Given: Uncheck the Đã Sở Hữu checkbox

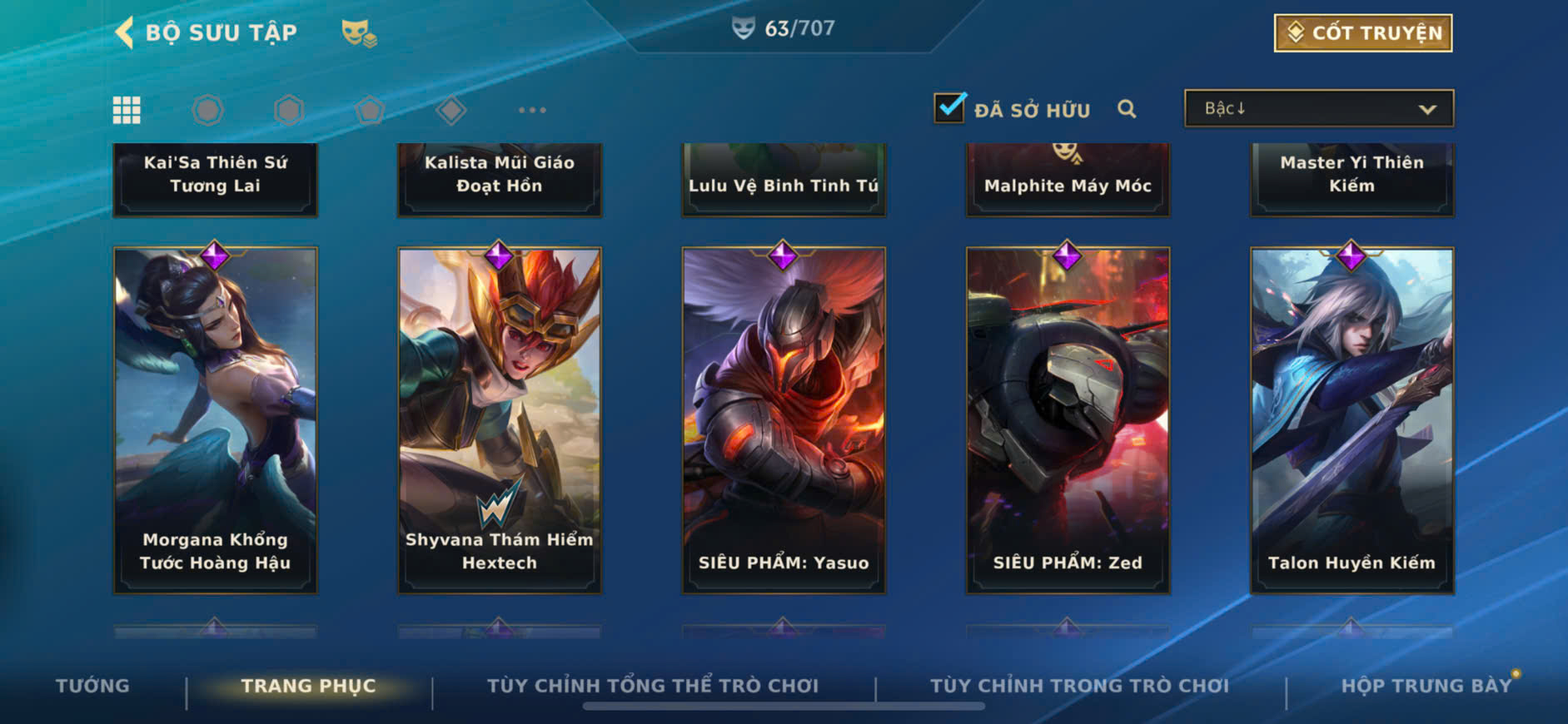Looking at the screenshot, I should click(949, 108).
